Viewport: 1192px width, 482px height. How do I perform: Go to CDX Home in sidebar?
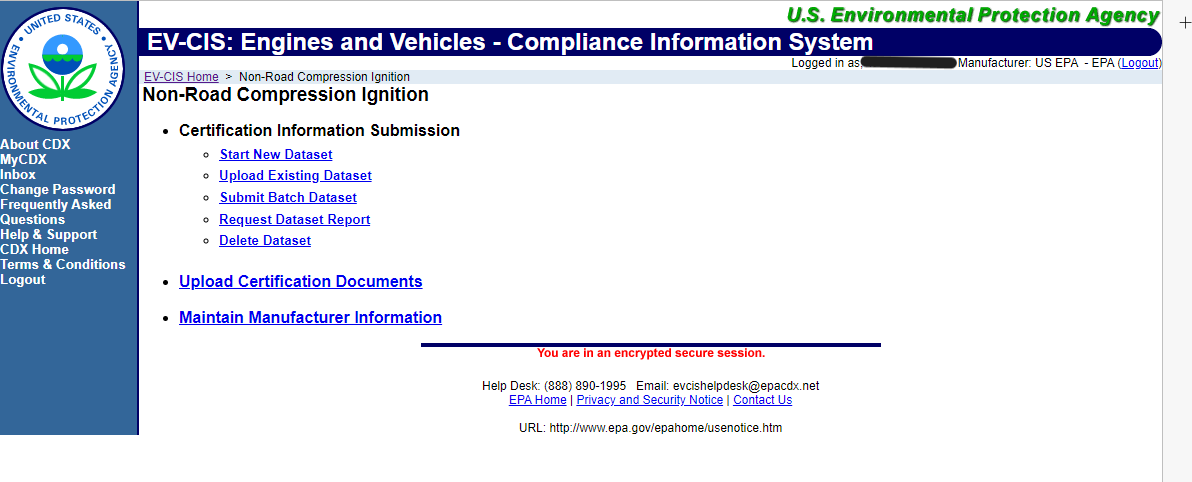pyautogui.click(x=34, y=249)
